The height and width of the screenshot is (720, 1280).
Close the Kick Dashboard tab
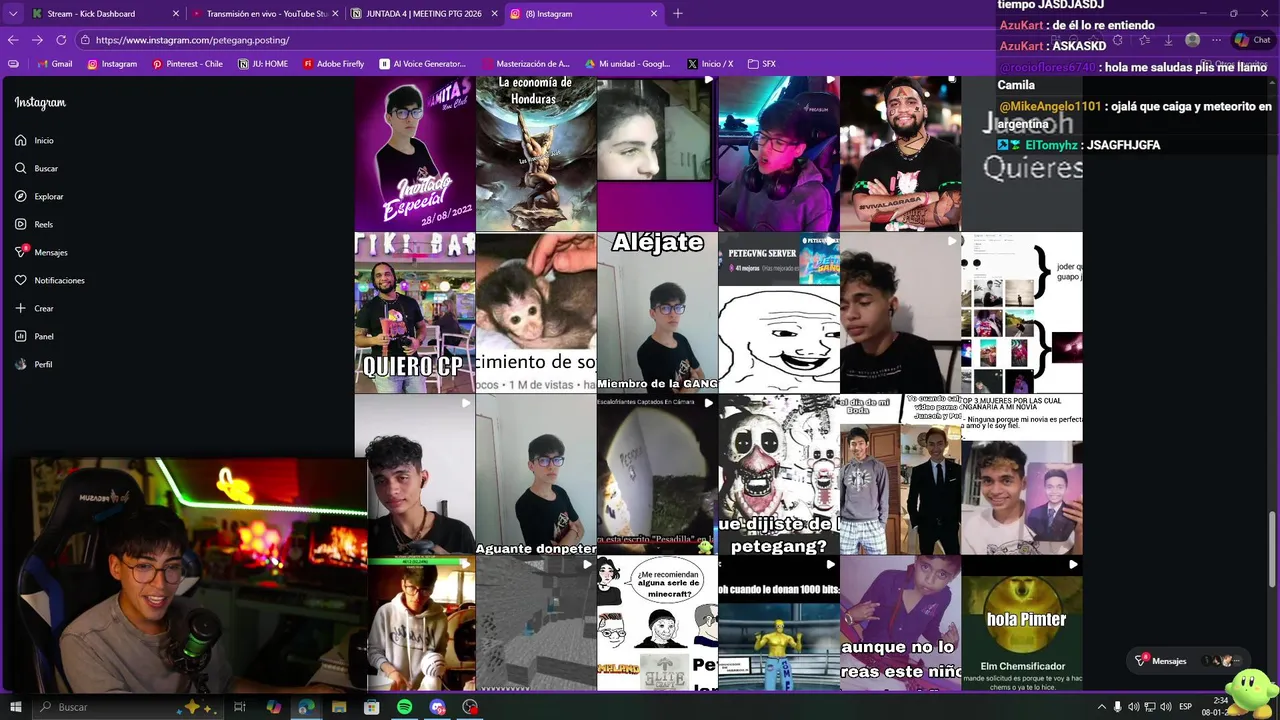(176, 14)
